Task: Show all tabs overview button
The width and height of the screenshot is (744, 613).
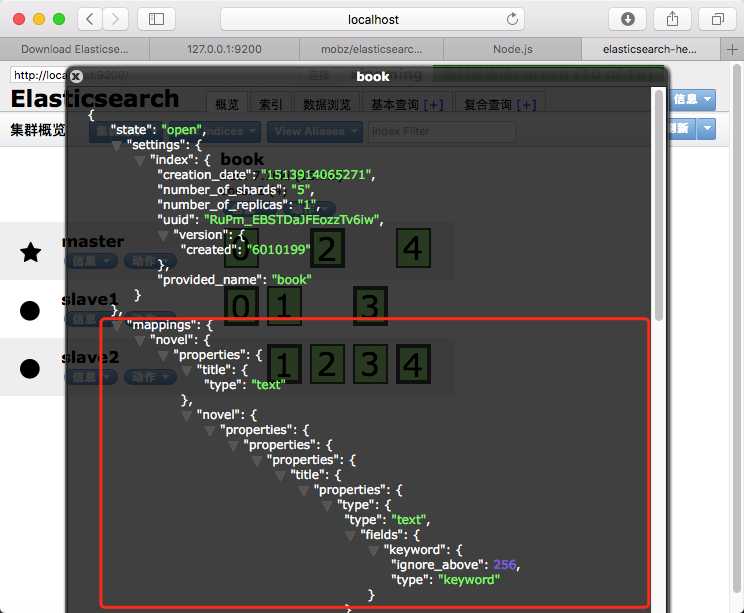Action: [x=717, y=19]
